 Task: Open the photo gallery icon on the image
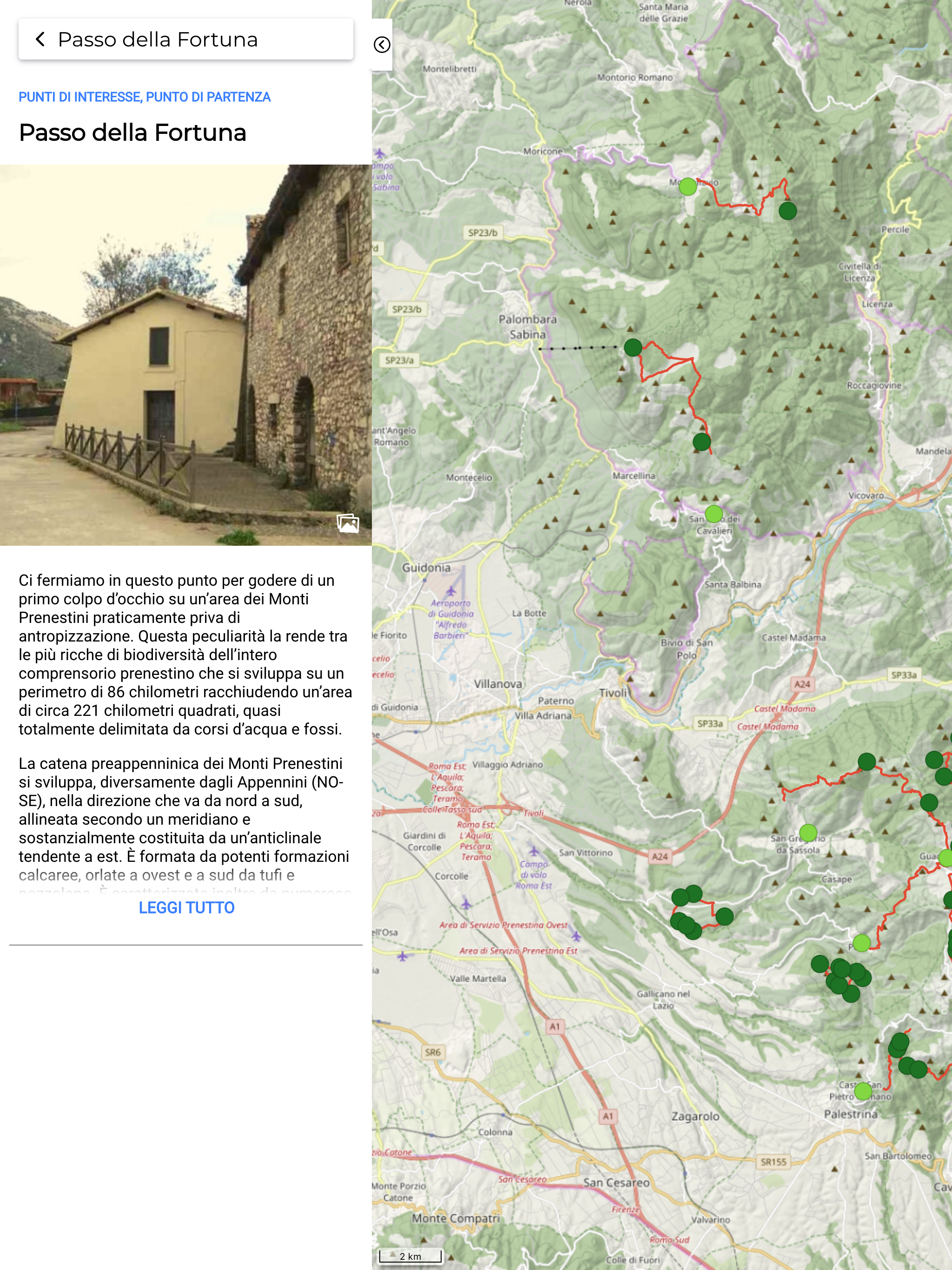tap(348, 523)
